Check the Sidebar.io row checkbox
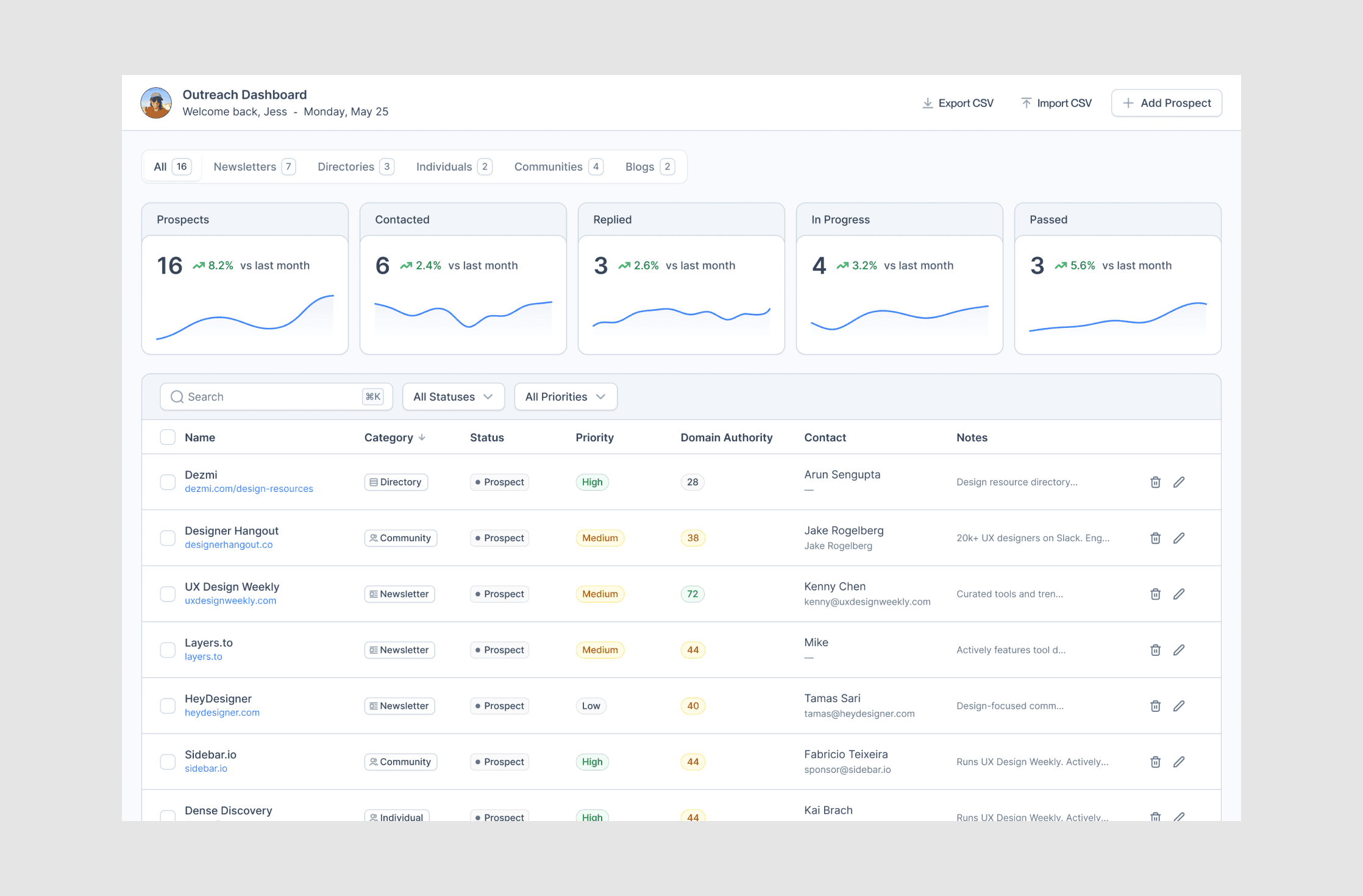Image resolution: width=1363 pixels, height=896 pixels. (x=168, y=762)
